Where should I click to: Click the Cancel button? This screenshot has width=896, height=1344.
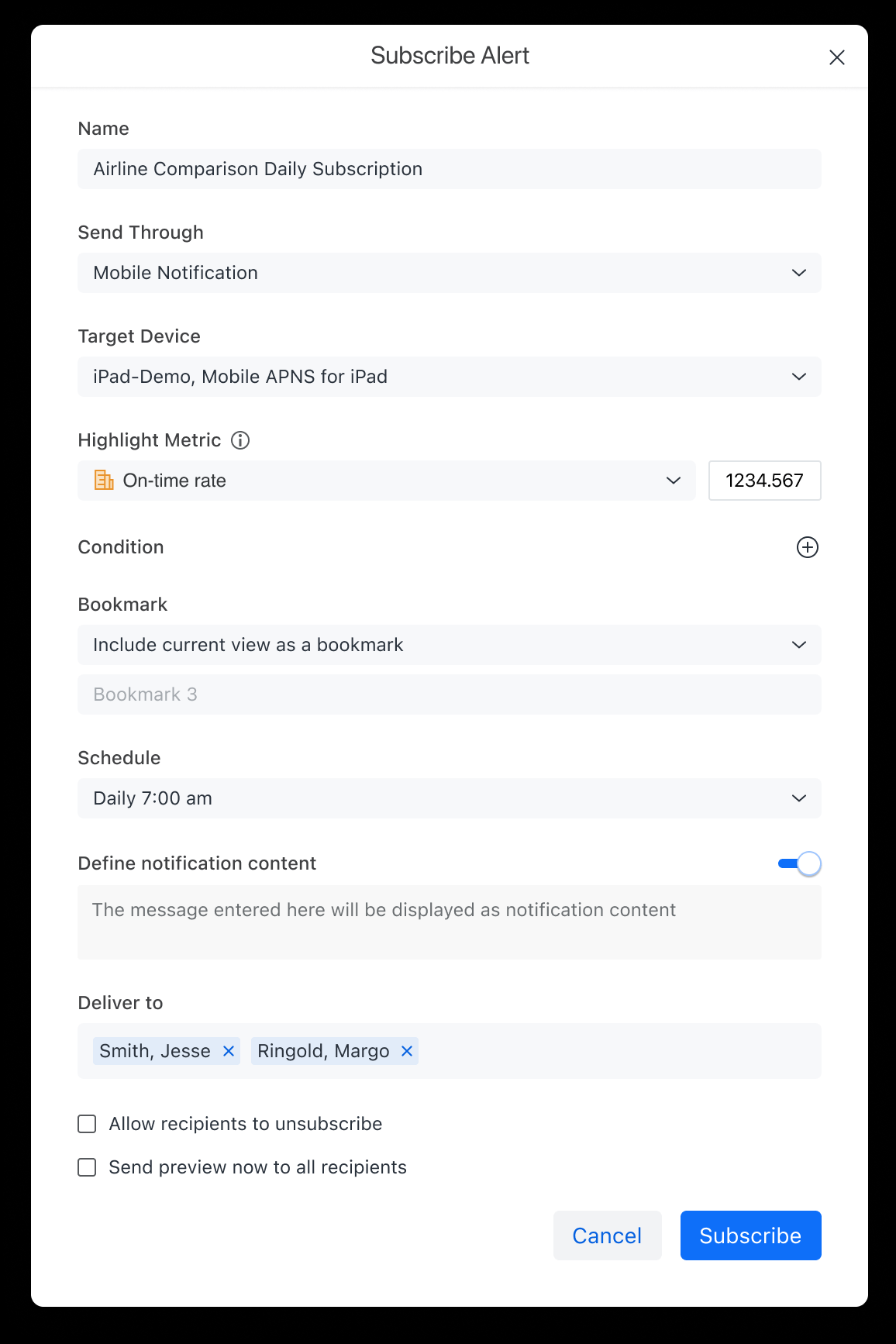[x=607, y=1235]
